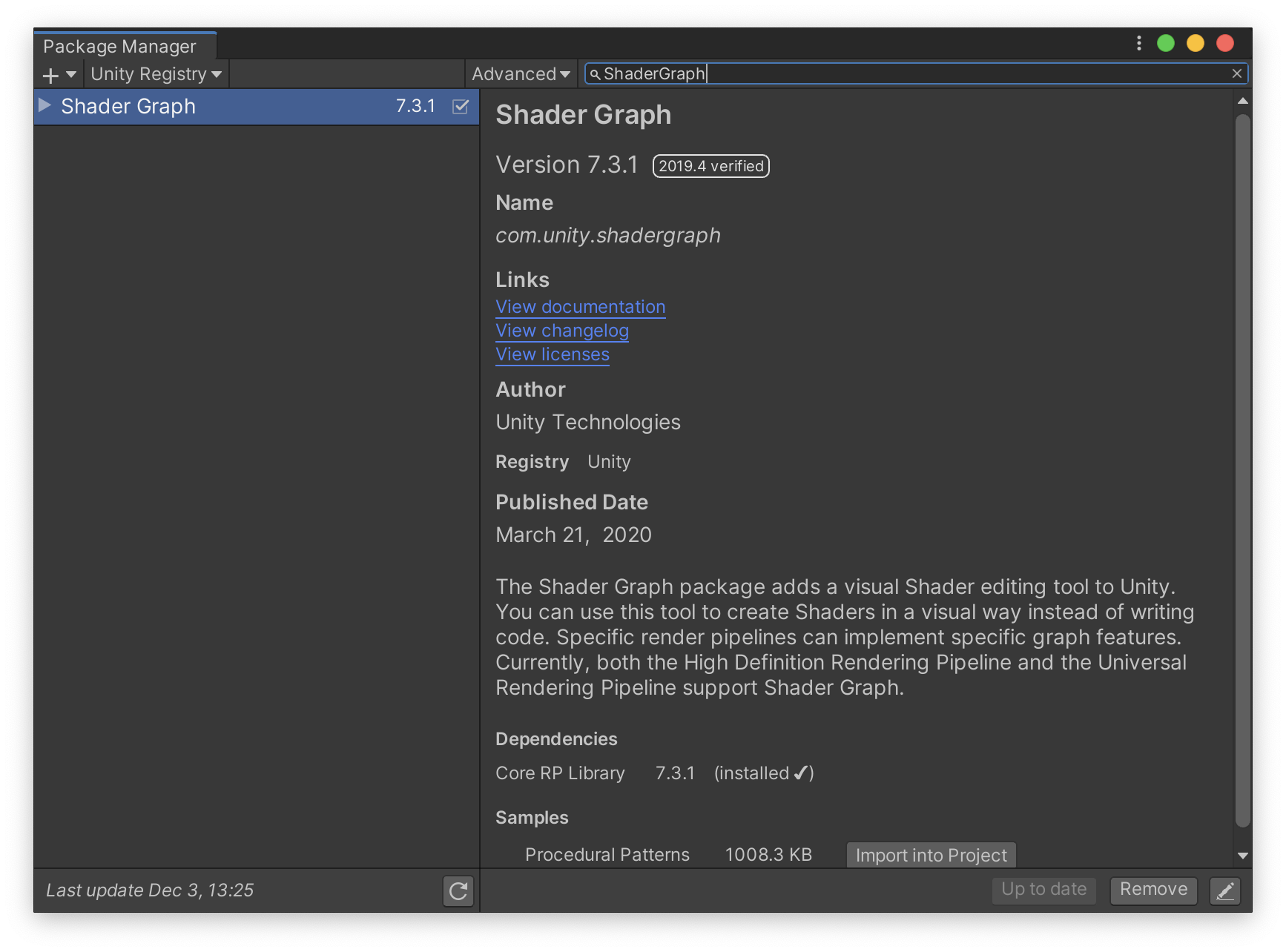Import Procedural Patterns into project
The image size is (1286, 952).
[931, 854]
